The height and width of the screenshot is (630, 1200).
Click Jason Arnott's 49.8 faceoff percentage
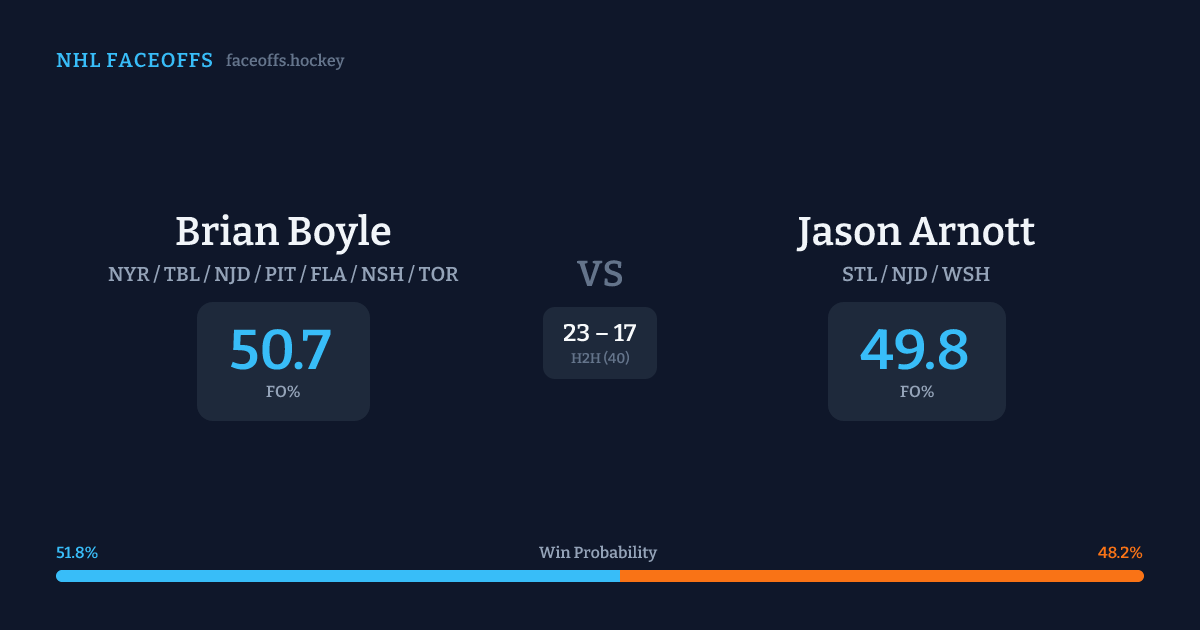click(915, 349)
